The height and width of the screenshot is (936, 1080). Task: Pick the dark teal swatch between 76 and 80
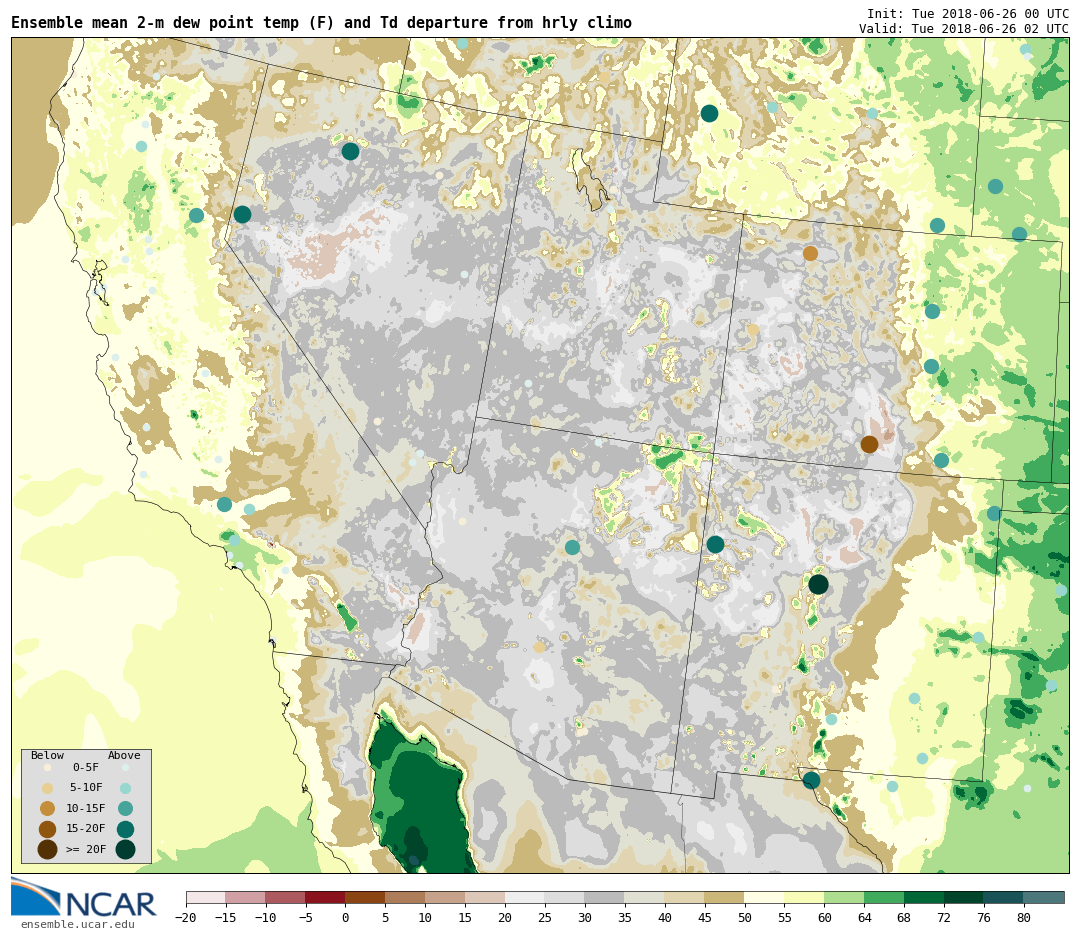click(1004, 897)
